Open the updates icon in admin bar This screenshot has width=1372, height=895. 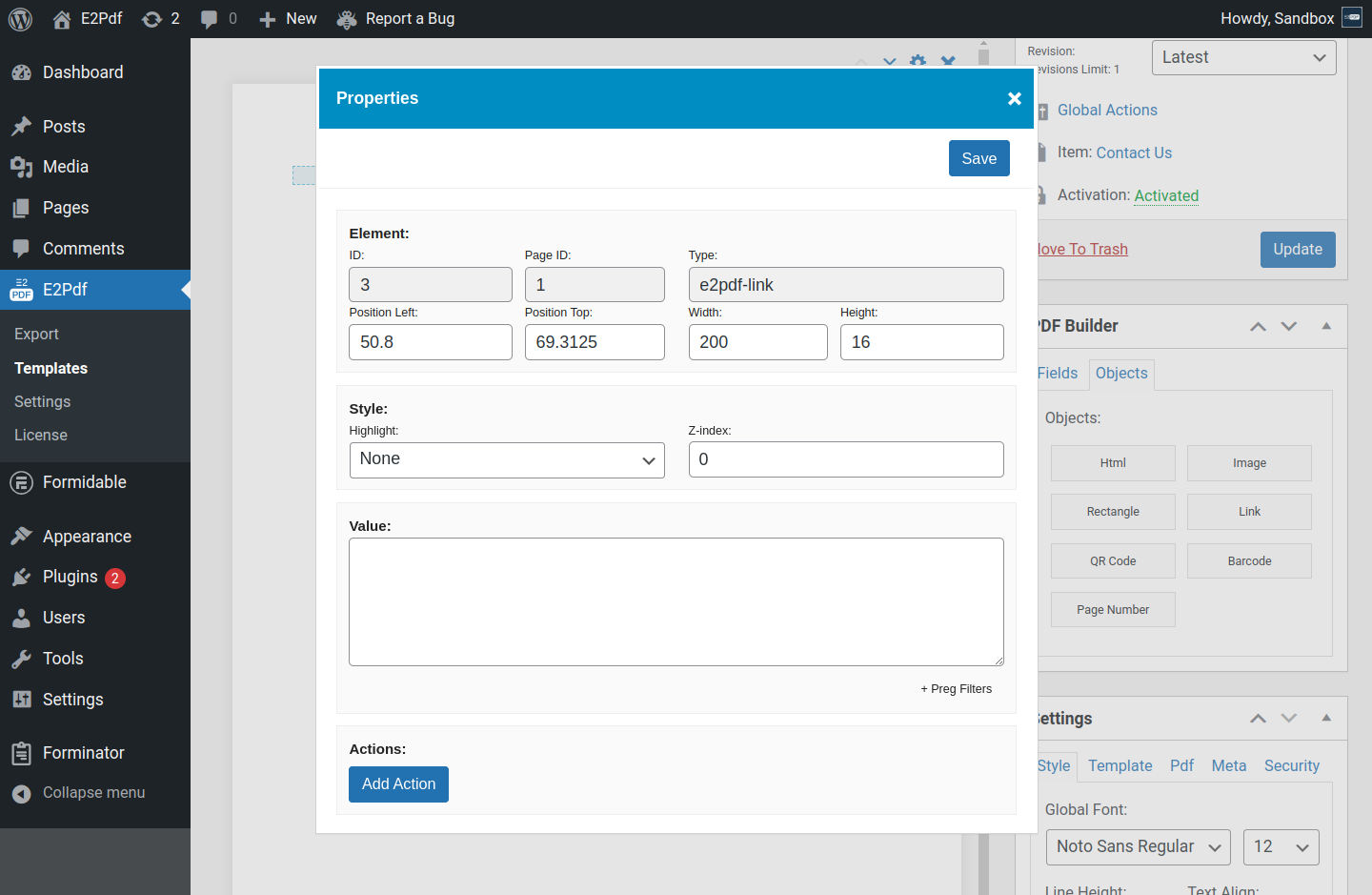click(151, 19)
